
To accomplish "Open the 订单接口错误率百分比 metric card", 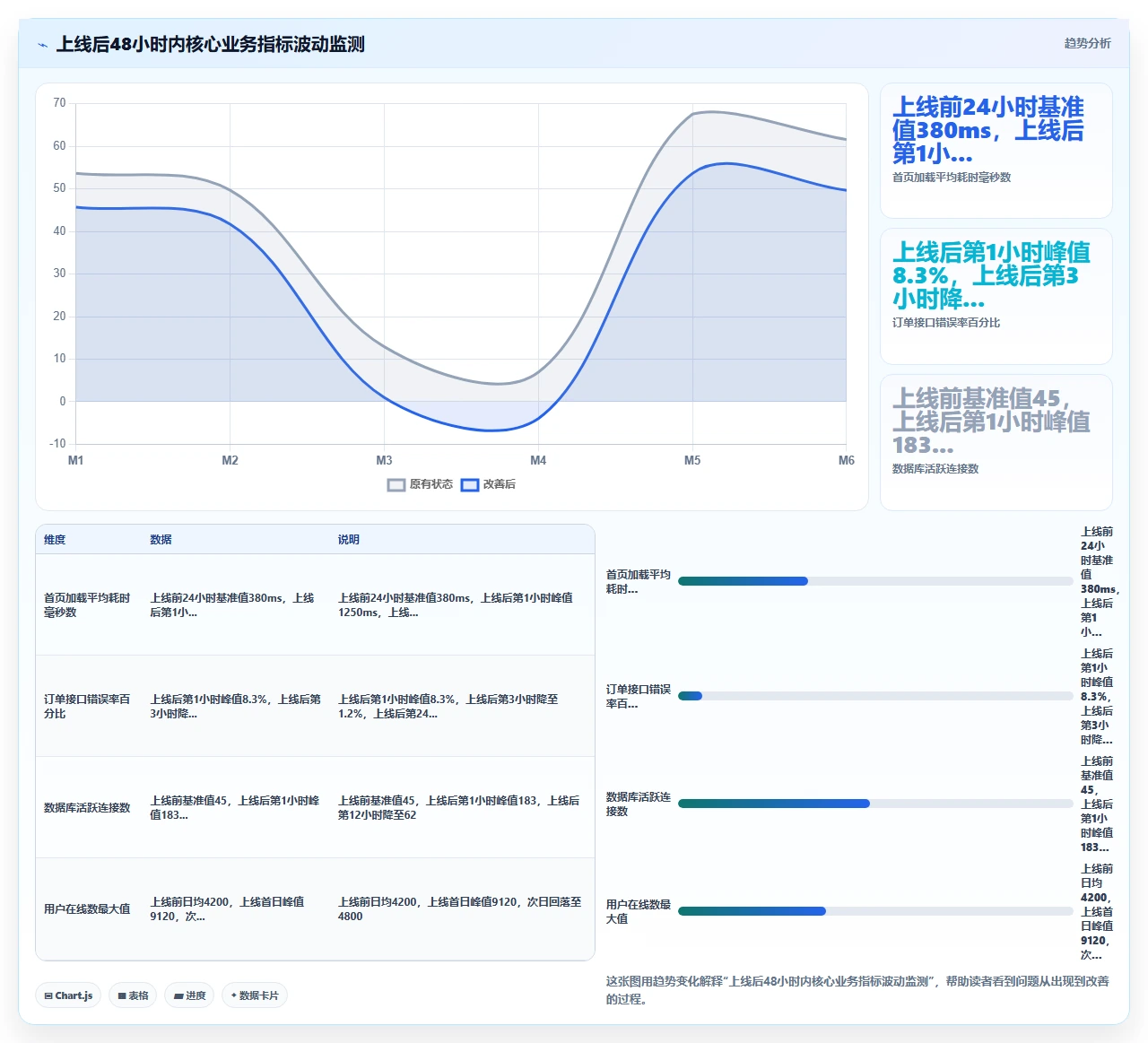I will coord(996,297).
